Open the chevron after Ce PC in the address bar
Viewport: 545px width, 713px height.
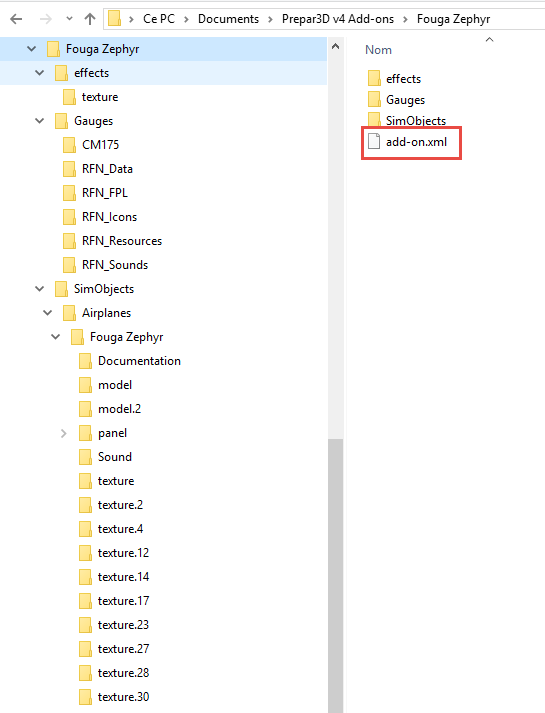186,20
